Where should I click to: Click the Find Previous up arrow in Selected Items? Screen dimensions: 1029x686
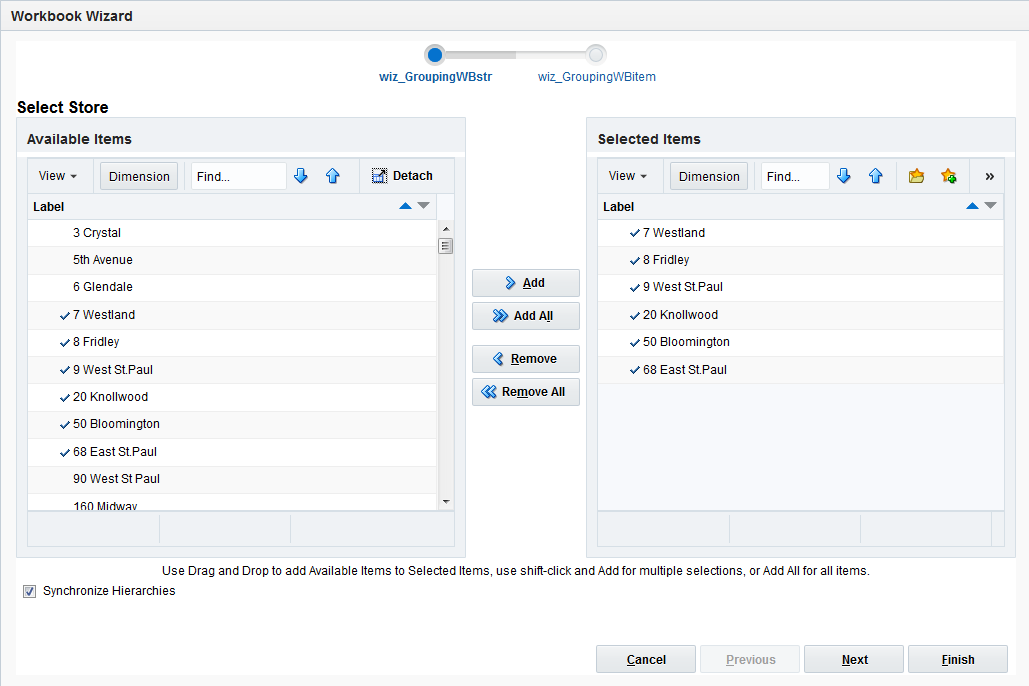click(875, 176)
